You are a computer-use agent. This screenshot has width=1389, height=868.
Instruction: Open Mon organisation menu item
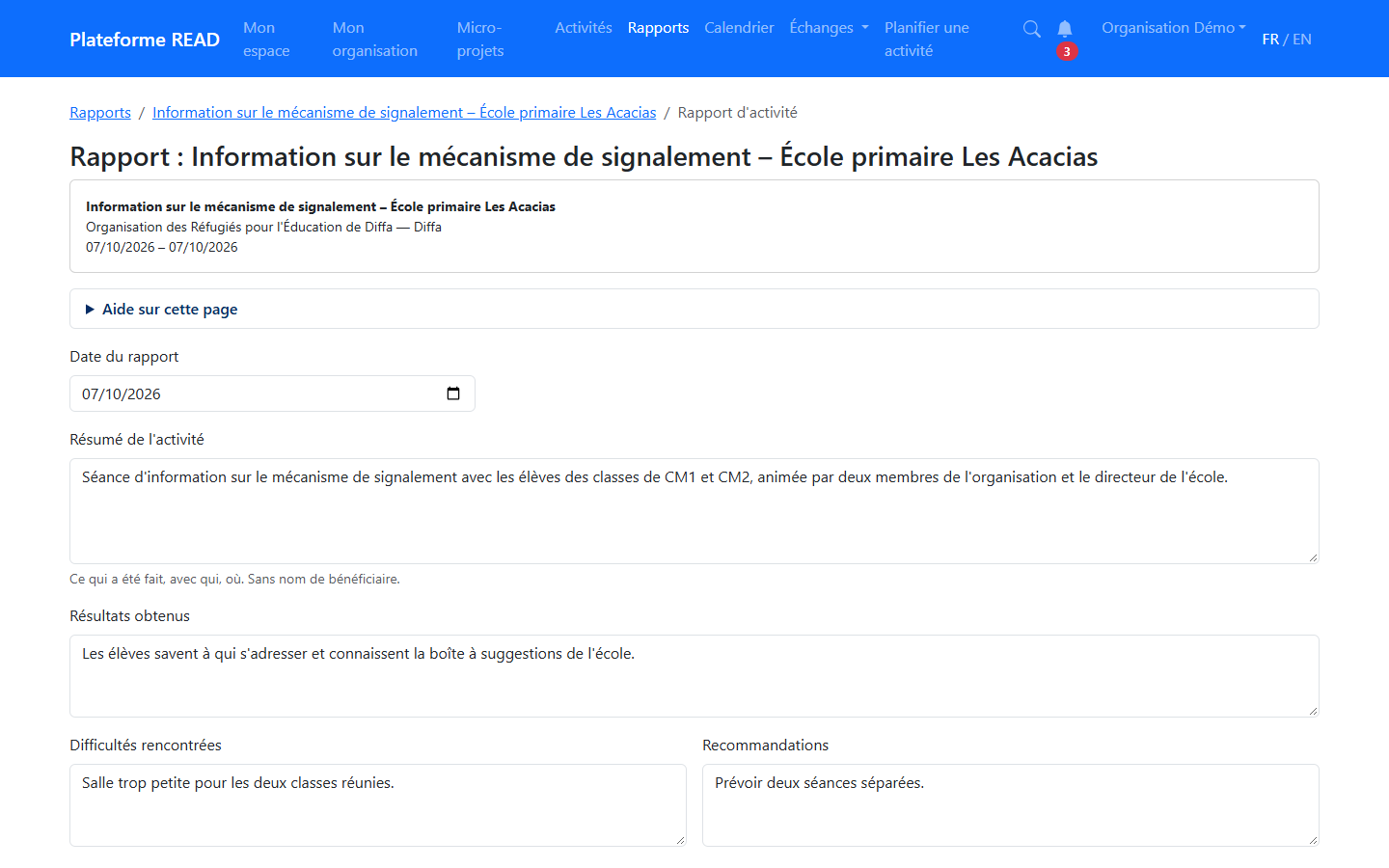(375, 40)
